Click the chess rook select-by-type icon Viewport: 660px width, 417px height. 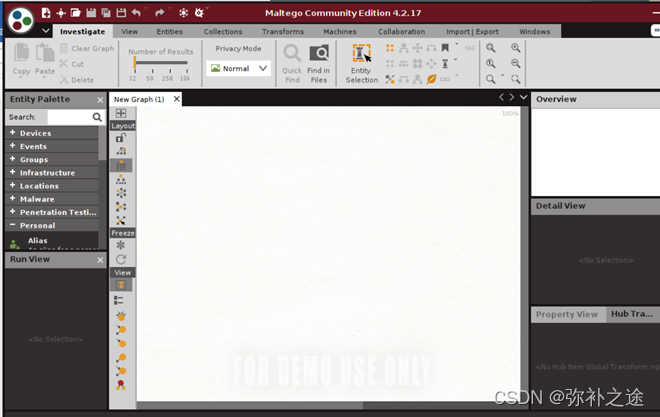coord(445,64)
